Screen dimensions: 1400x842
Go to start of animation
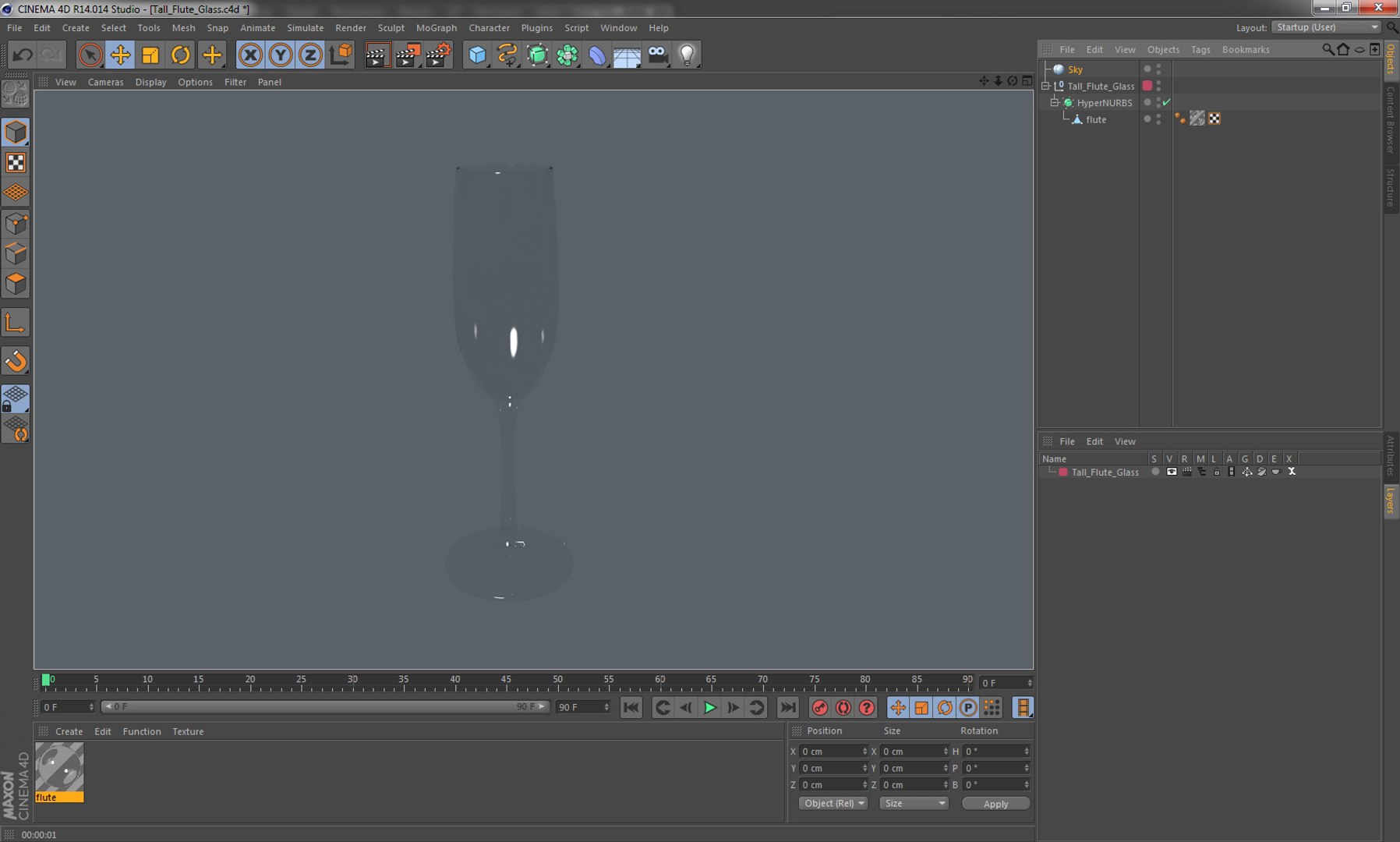pos(631,707)
